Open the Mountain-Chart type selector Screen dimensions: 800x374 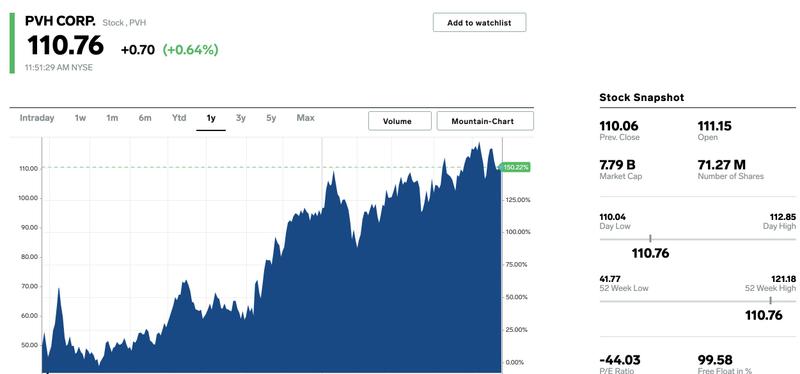(485, 121)
